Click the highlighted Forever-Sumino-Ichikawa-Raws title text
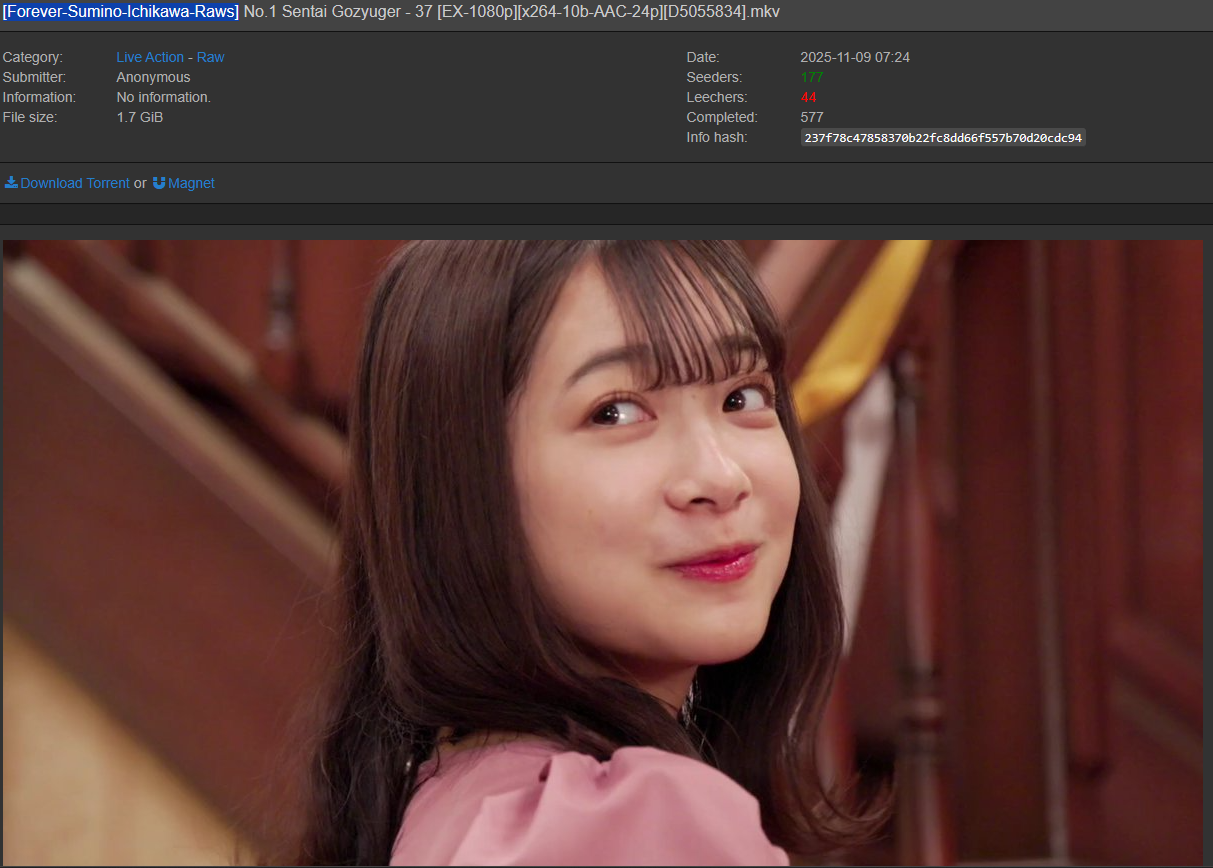Image resolution: width=1213 pixels, height=868 pixels. tap(120, 12)
